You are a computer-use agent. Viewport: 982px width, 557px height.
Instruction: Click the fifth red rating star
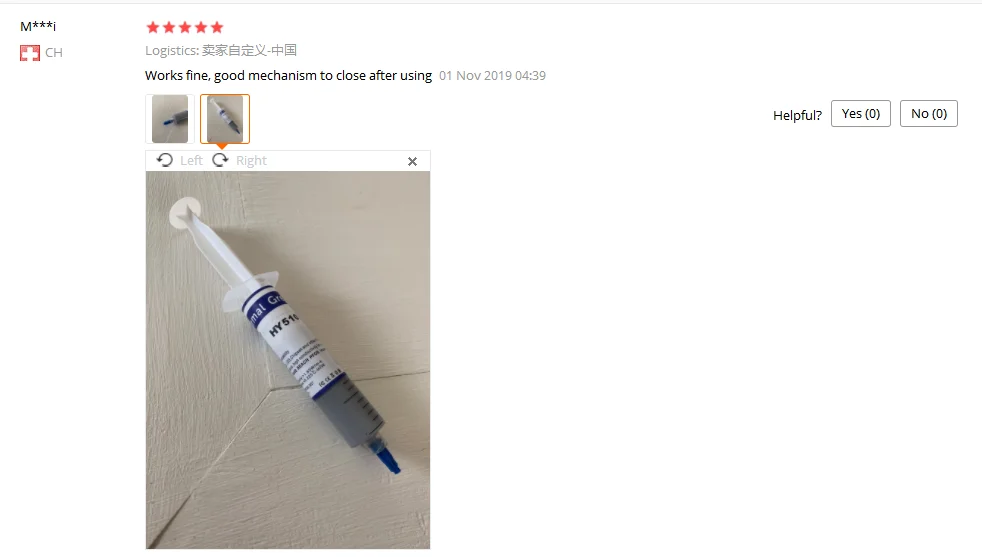tap(217, 27)
